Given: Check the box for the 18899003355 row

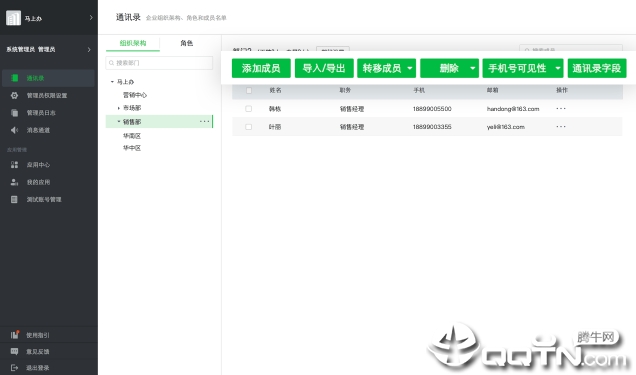Looking at the screenshot, I should pos(249,127).
